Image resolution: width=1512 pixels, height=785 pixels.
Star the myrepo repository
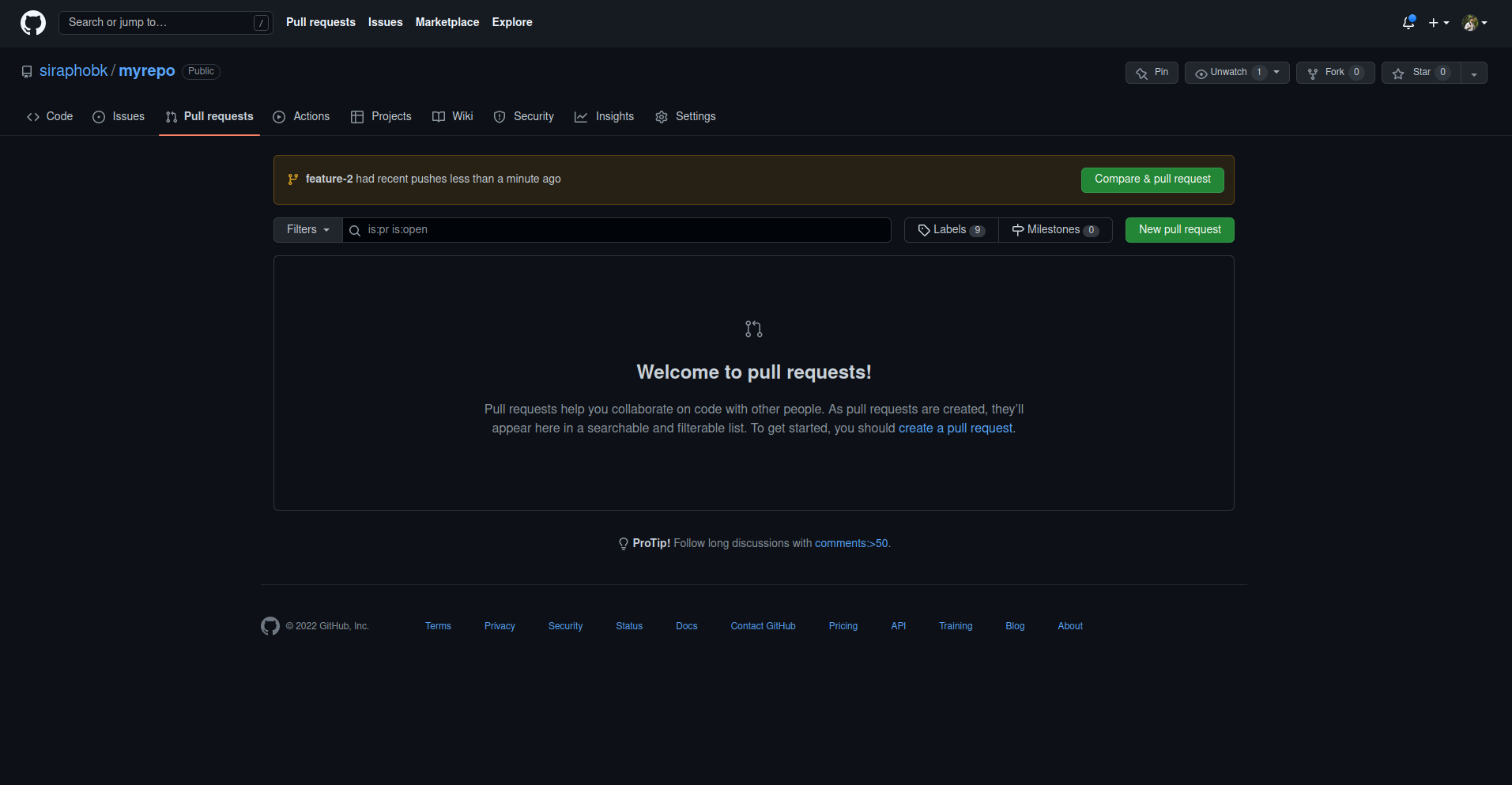point(1420,73)
